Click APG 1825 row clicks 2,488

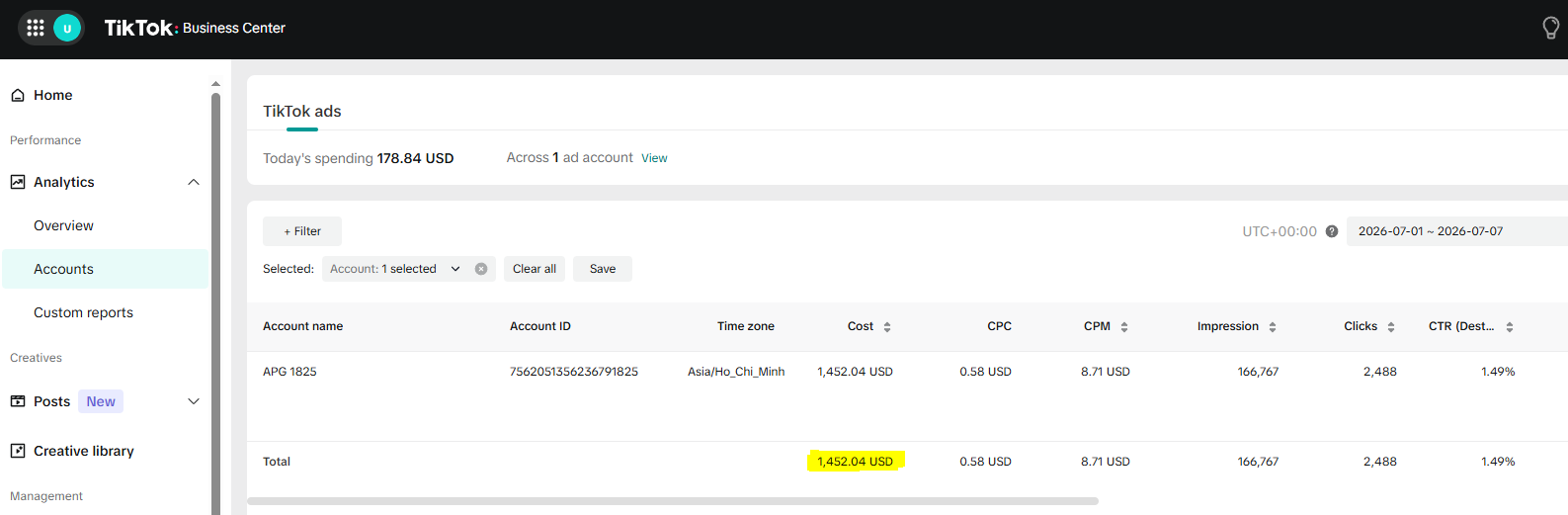(x=1380, y=372)
